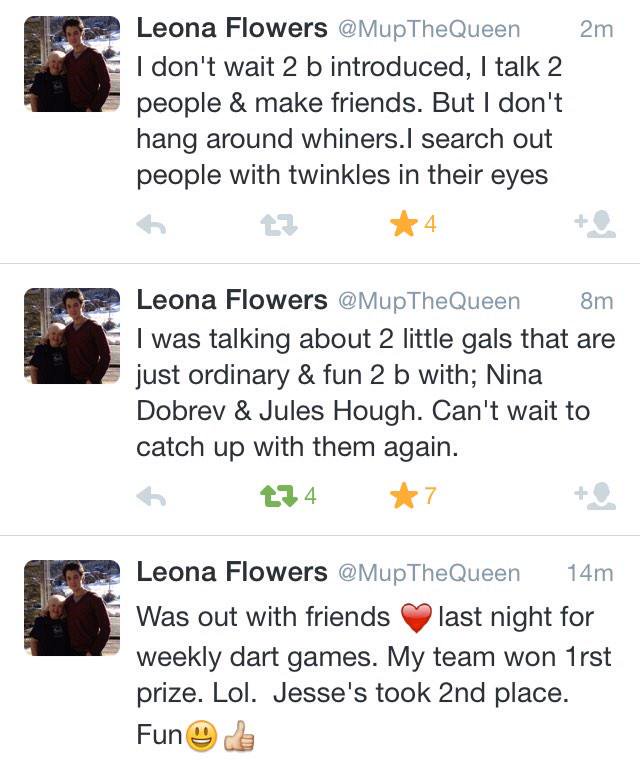The width and height of the screenshot is (640, 766).
Task: Open the tweet about weekly dart games
Action: [374, 675]
